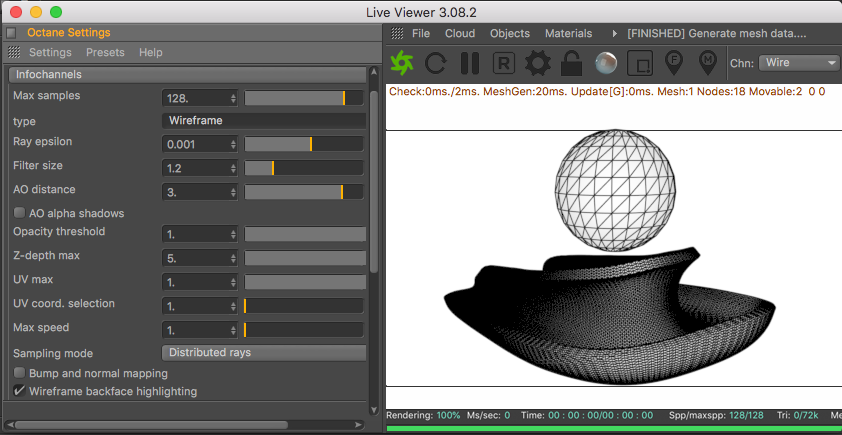Image resolution: width=842 pixels, height=435 pixels.
Task: Open the File menu in Live Viewer
Action: point(421,33)
